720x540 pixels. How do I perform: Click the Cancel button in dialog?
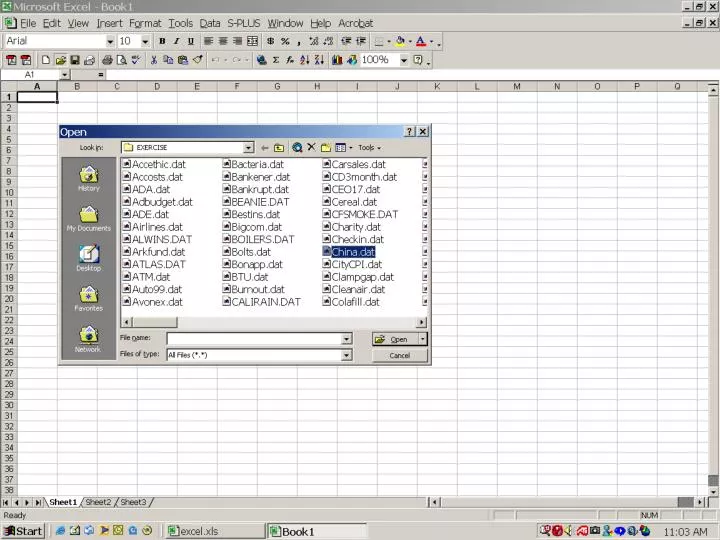click(399, 355)
